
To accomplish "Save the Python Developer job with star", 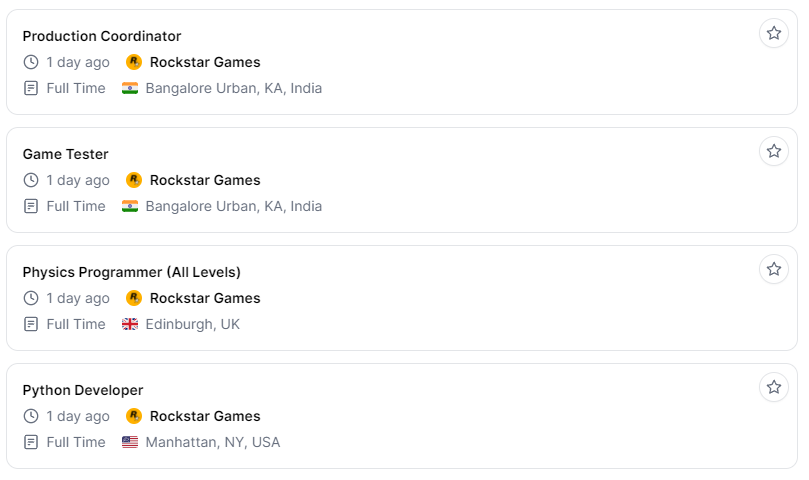I will (x=773, y=387).
